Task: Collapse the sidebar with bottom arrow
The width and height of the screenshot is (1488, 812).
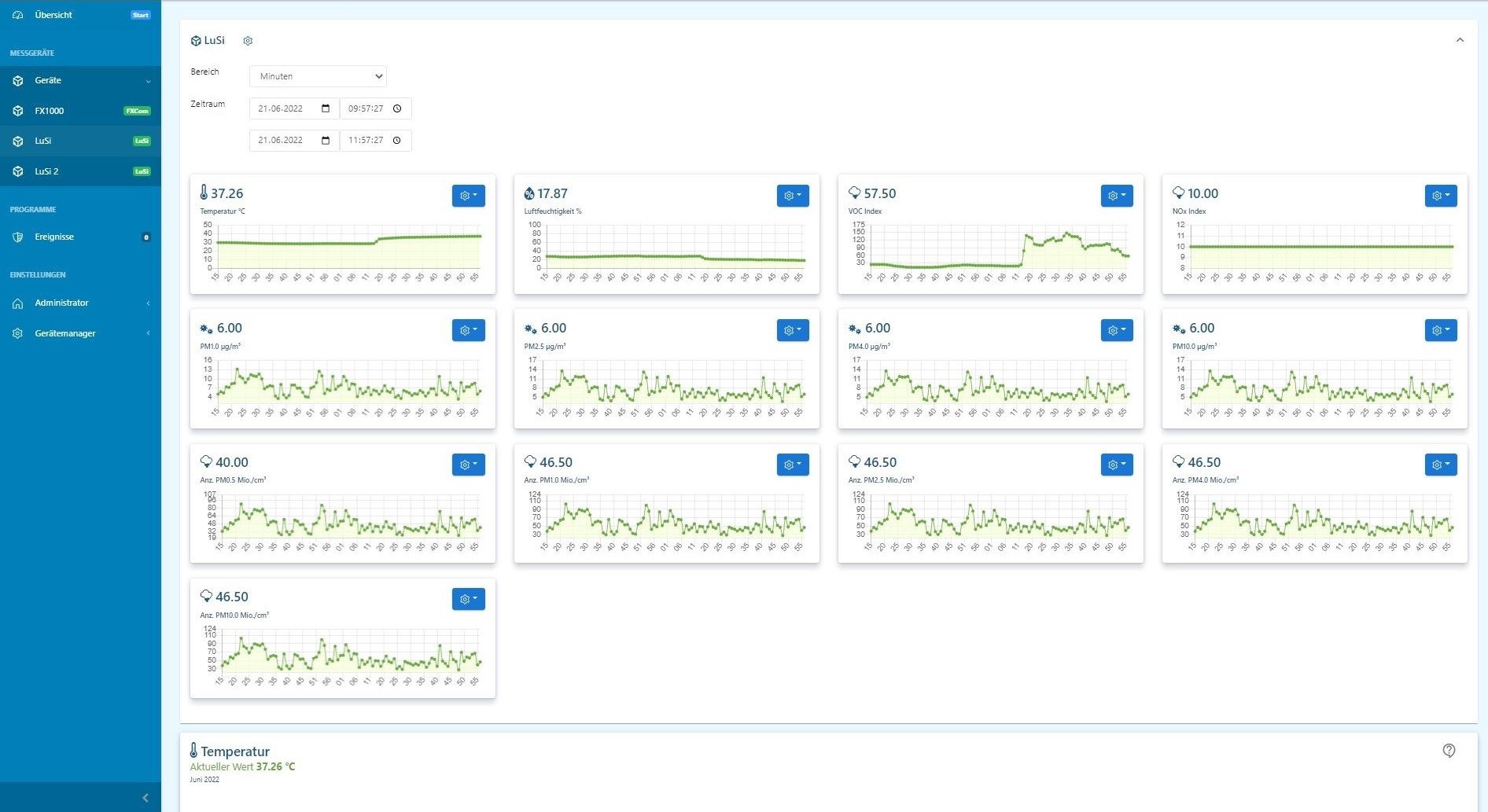Action: [145, 798]
